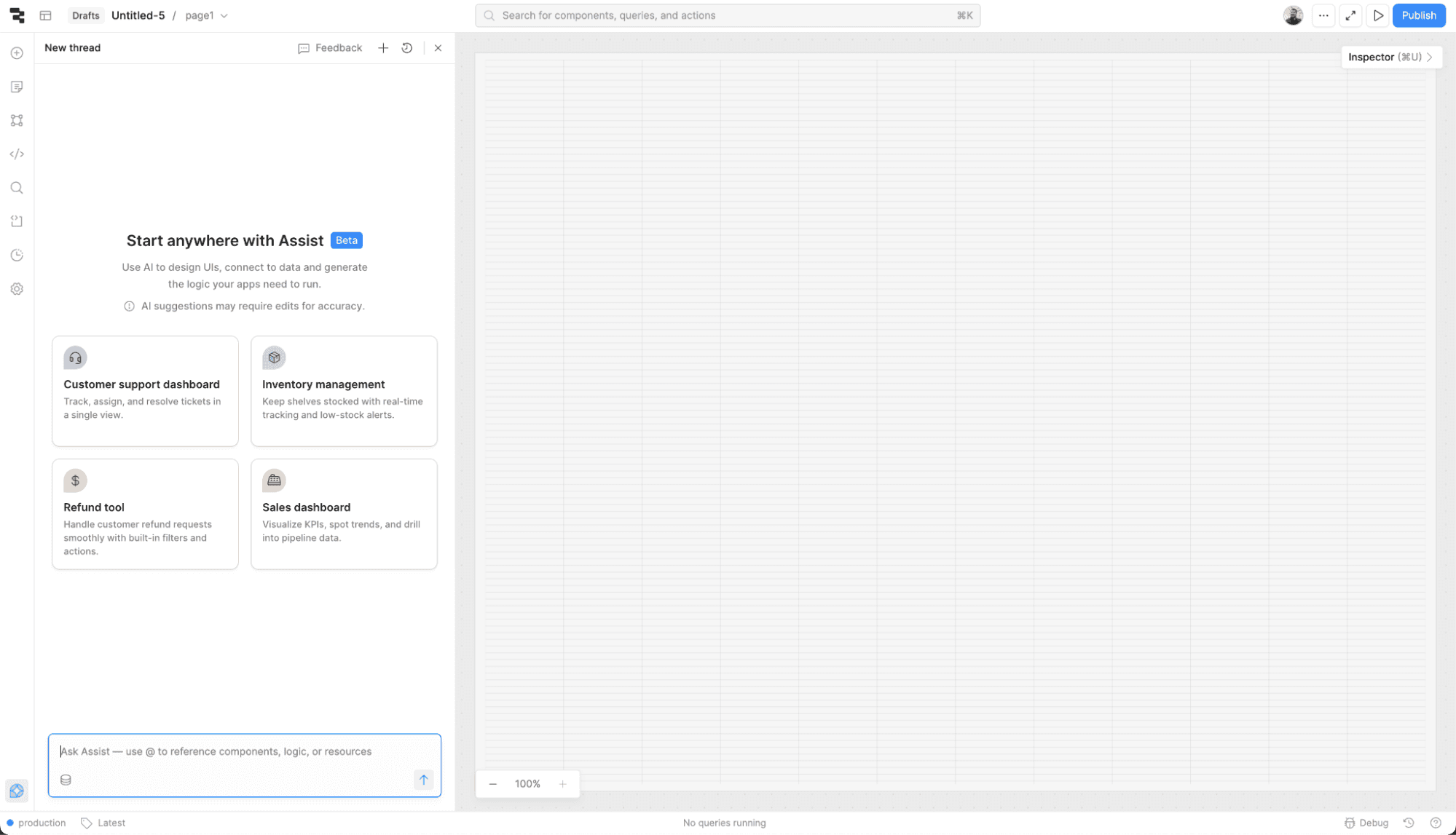Open the app search tool

tap(17, 187)
